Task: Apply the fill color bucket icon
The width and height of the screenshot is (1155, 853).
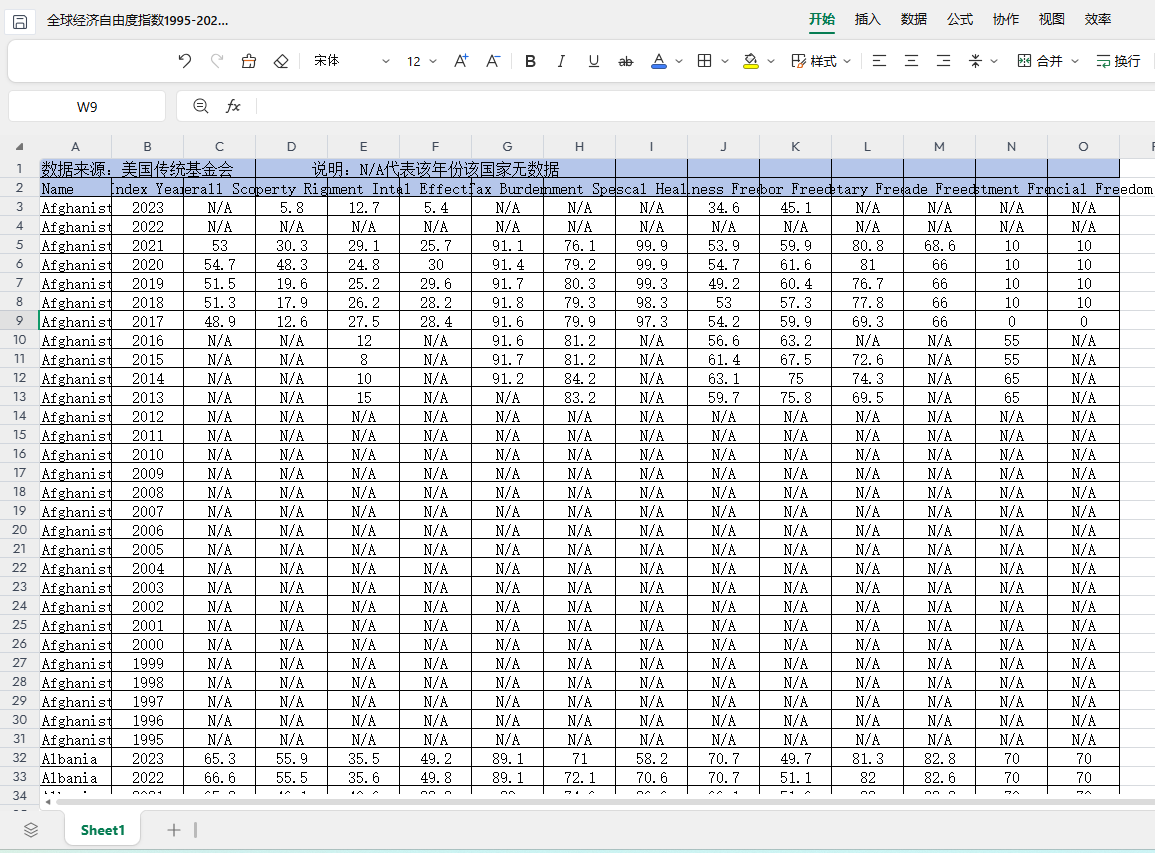Action: [751, 61]
